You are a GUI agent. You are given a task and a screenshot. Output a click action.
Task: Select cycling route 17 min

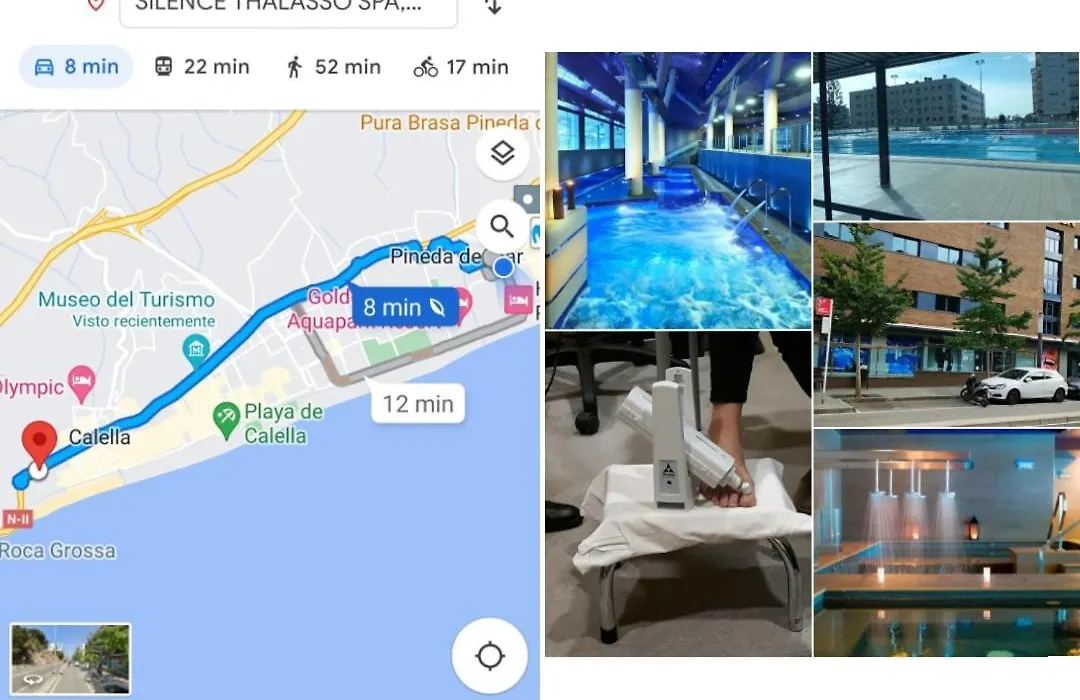[461, 67]
